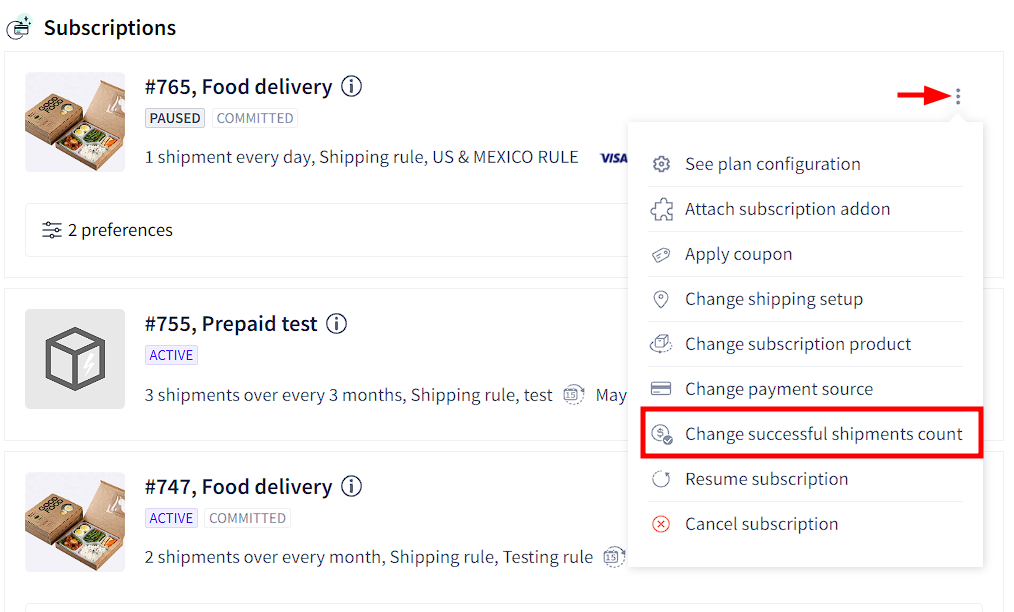
Task: Open the #747 Food delivery subscription title
Action: 238,486
